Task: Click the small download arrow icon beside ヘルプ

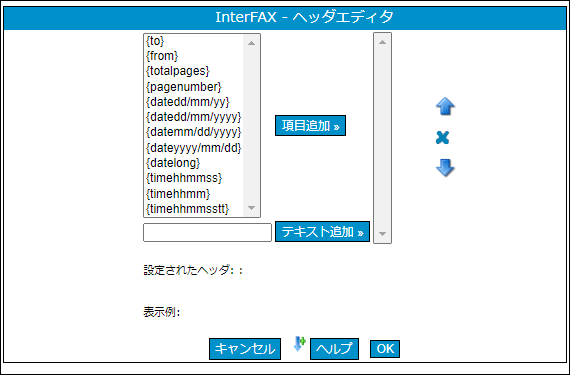Action: (300, 344)
